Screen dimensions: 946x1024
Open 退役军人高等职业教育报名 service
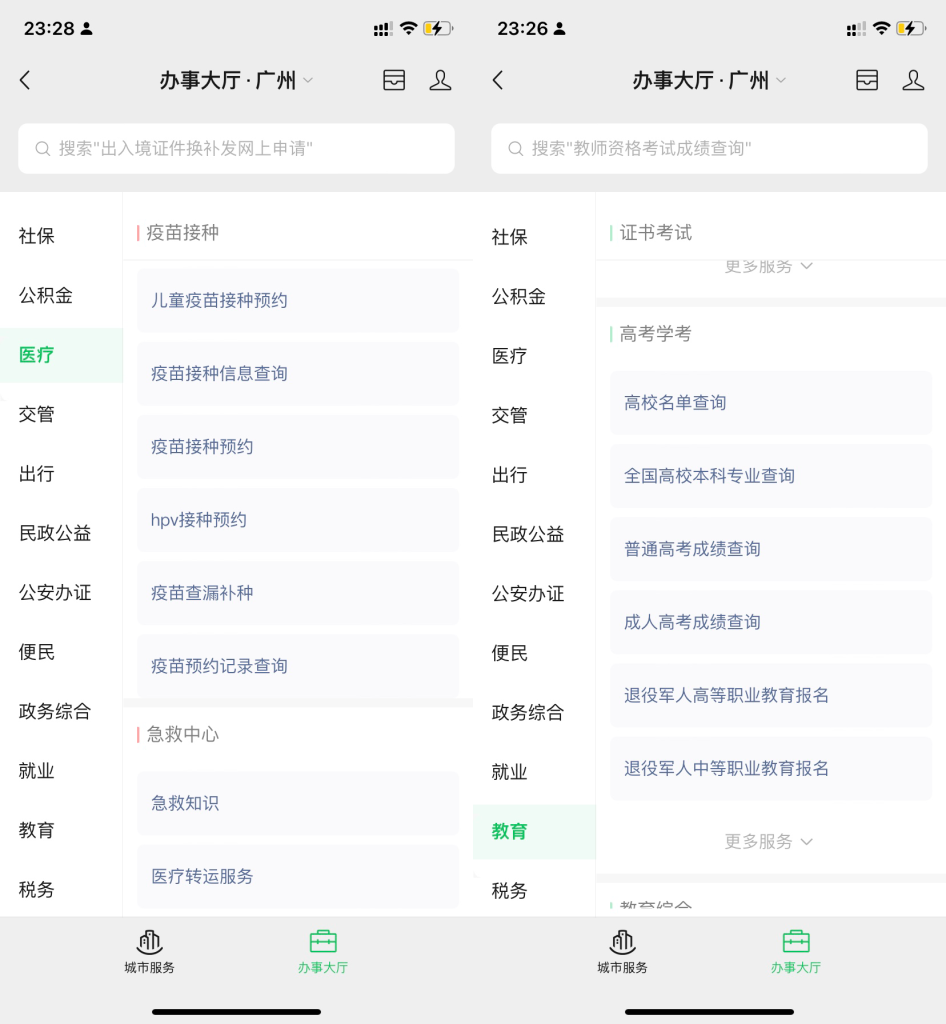770,695
